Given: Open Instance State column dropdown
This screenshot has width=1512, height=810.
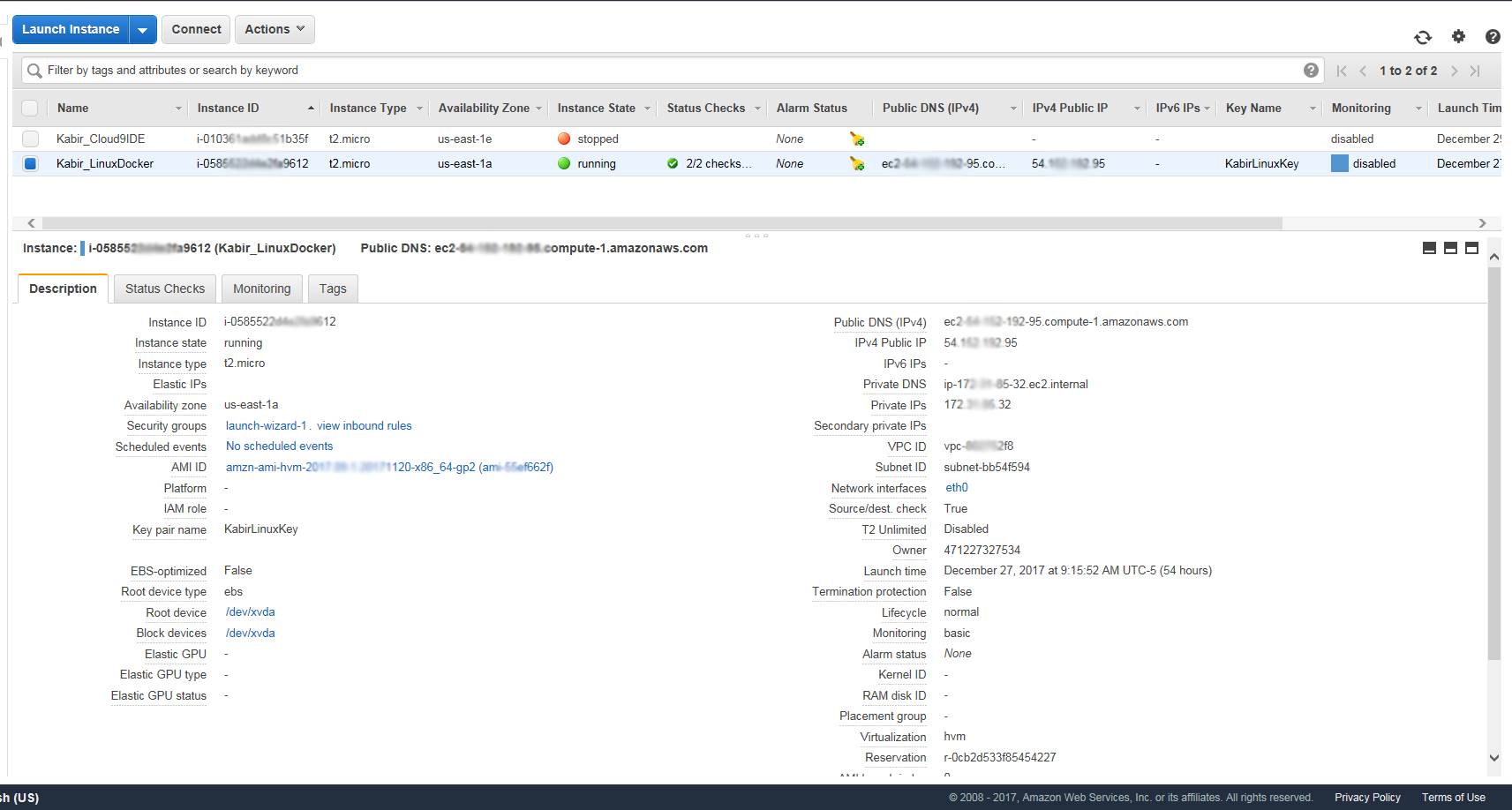Looking at the screenshot, I should click(x=647, y=109).
